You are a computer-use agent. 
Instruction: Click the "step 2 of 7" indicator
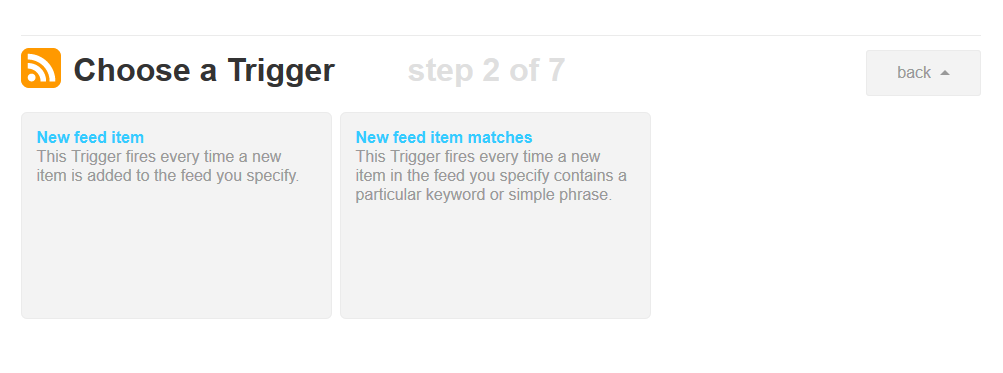click(x=486, y=70)
